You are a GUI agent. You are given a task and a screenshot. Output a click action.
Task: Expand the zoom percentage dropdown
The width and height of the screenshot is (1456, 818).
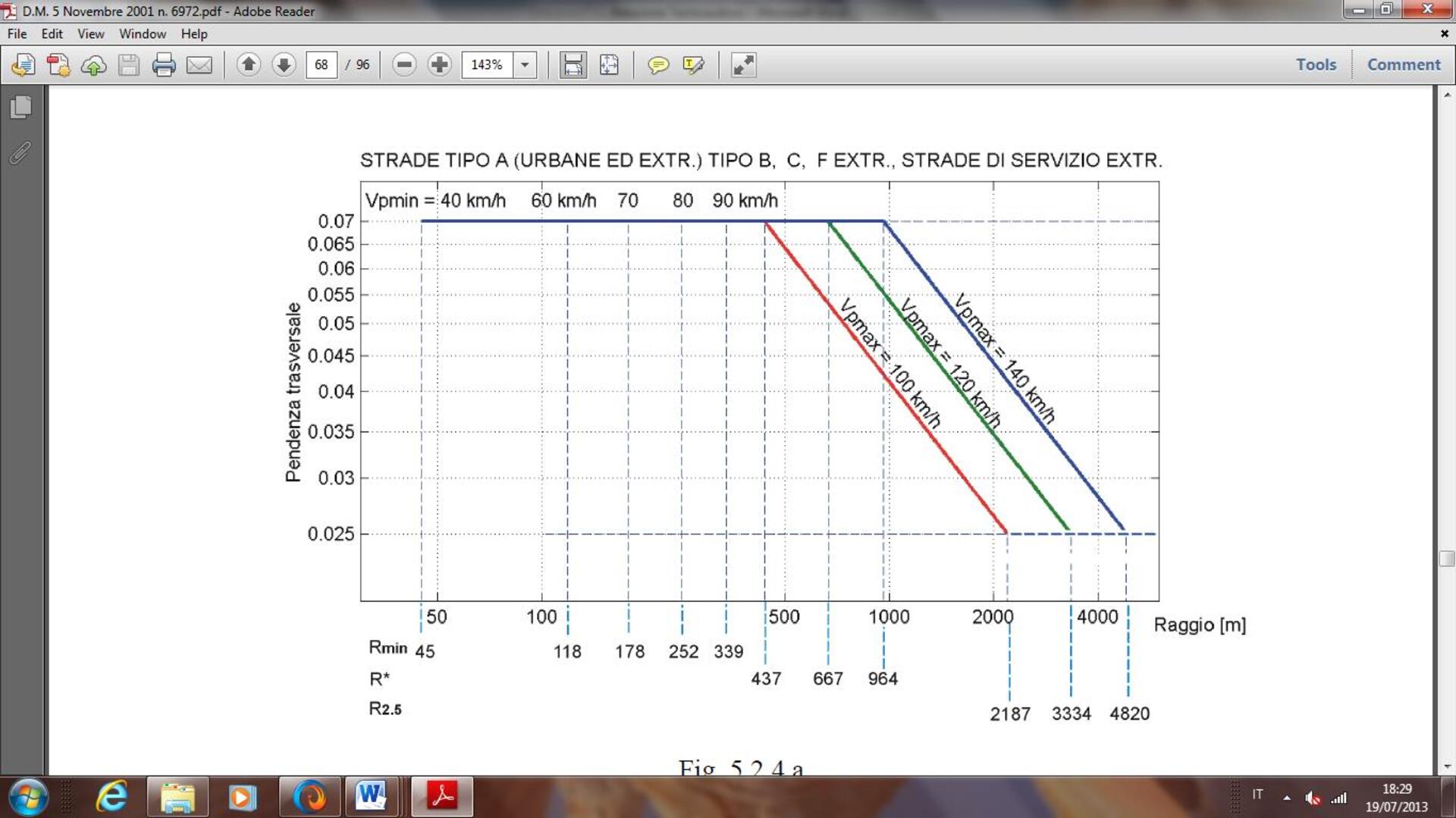click(x=525, y=65)
